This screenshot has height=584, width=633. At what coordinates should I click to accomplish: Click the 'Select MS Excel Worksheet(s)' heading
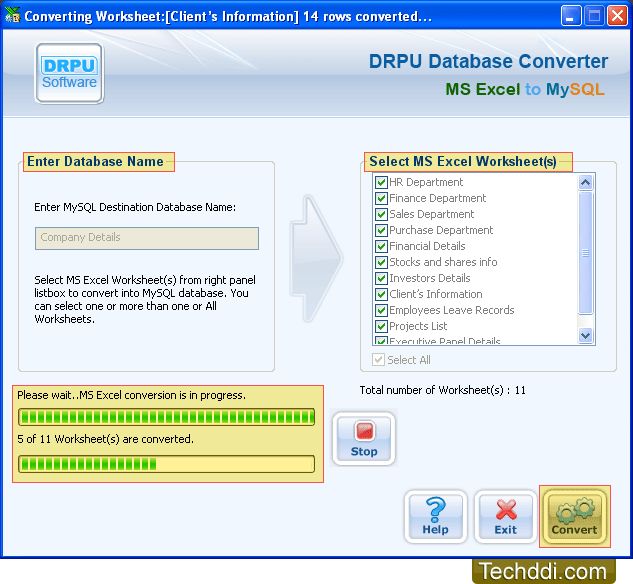463,161
